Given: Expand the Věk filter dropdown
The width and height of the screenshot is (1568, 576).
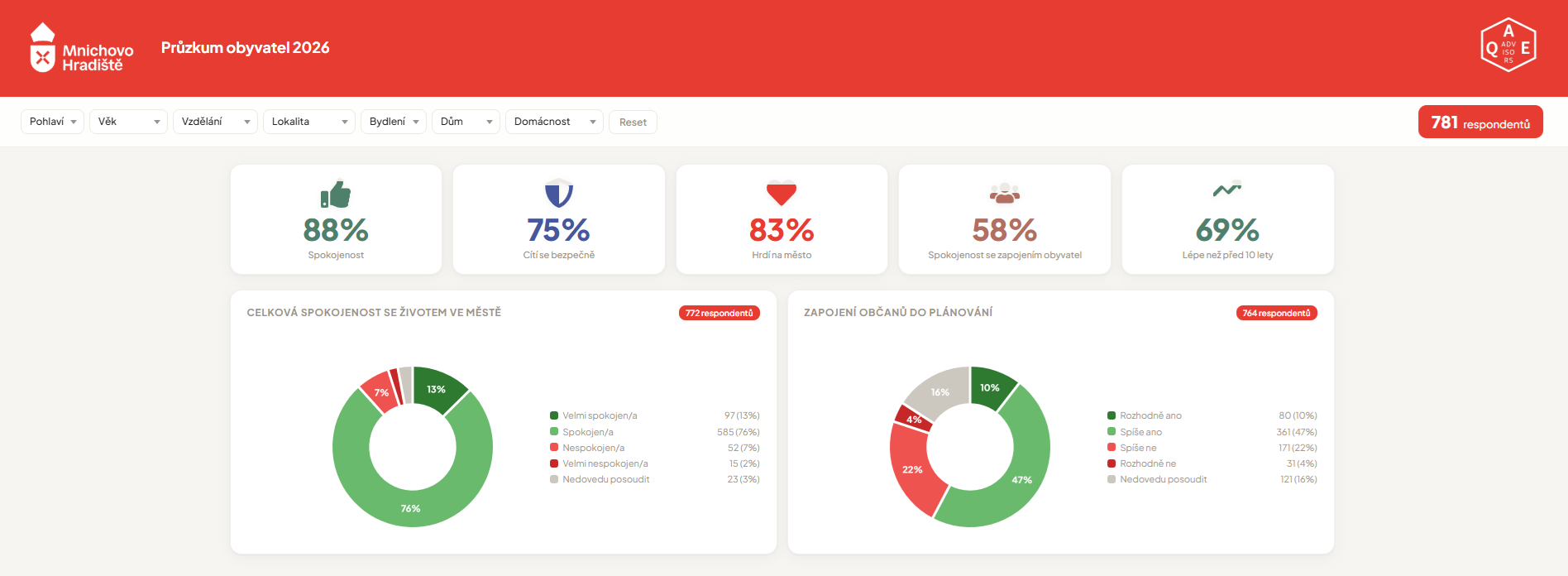Looking at the screenshot, I should (128, 122).
